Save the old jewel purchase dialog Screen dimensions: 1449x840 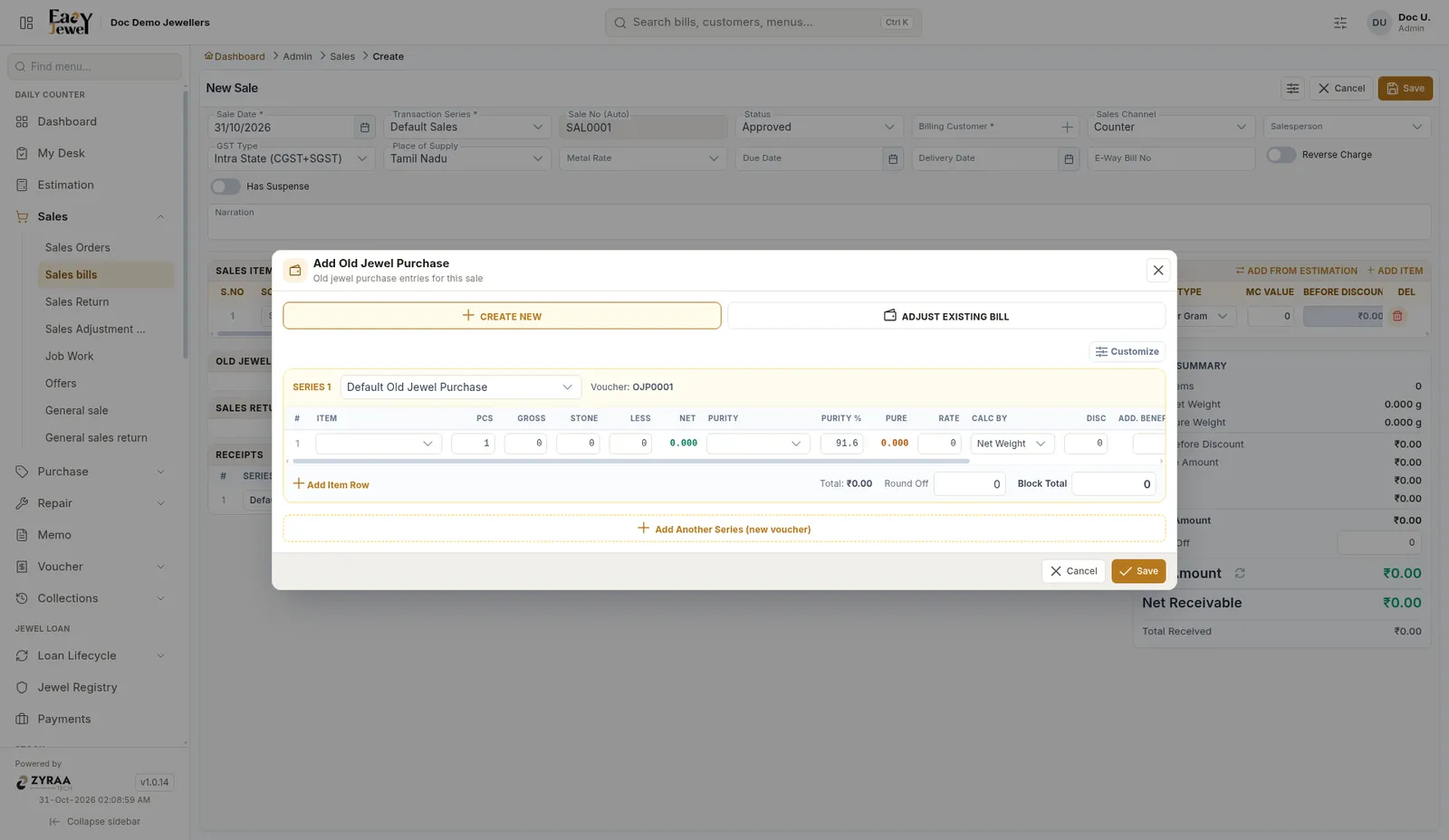tap(1138, 572)
